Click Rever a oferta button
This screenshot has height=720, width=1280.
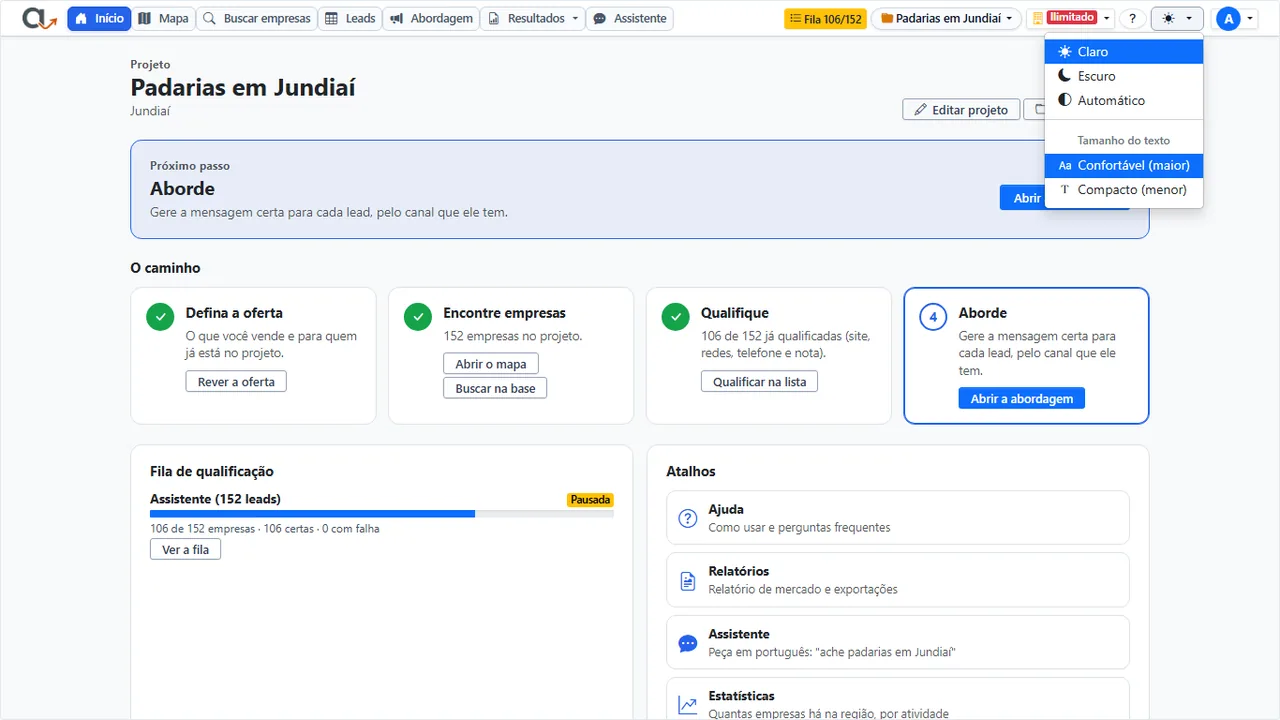tap(236, 381)
